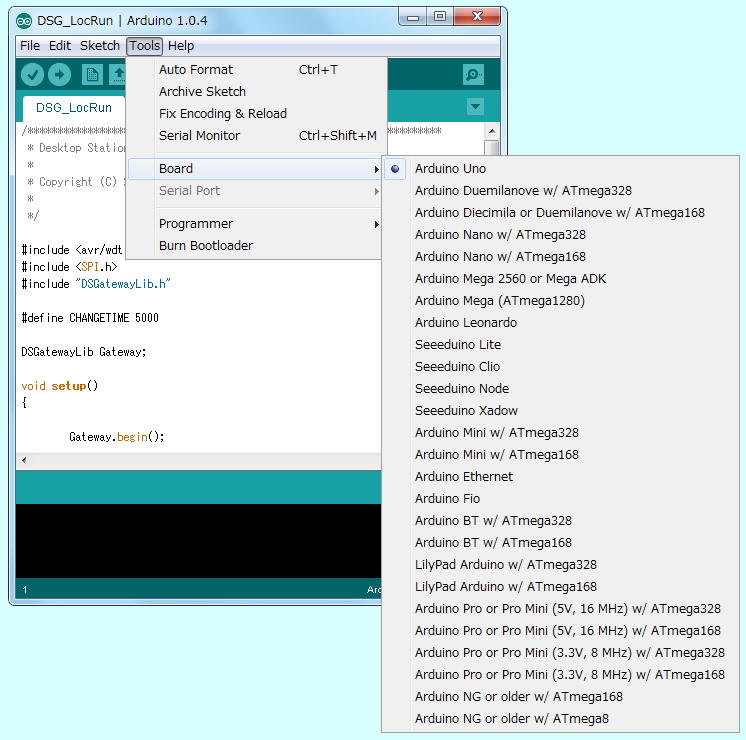Screen dimensions: 746x740
Task: Select Seeeduino Node board
Action: 560,389
